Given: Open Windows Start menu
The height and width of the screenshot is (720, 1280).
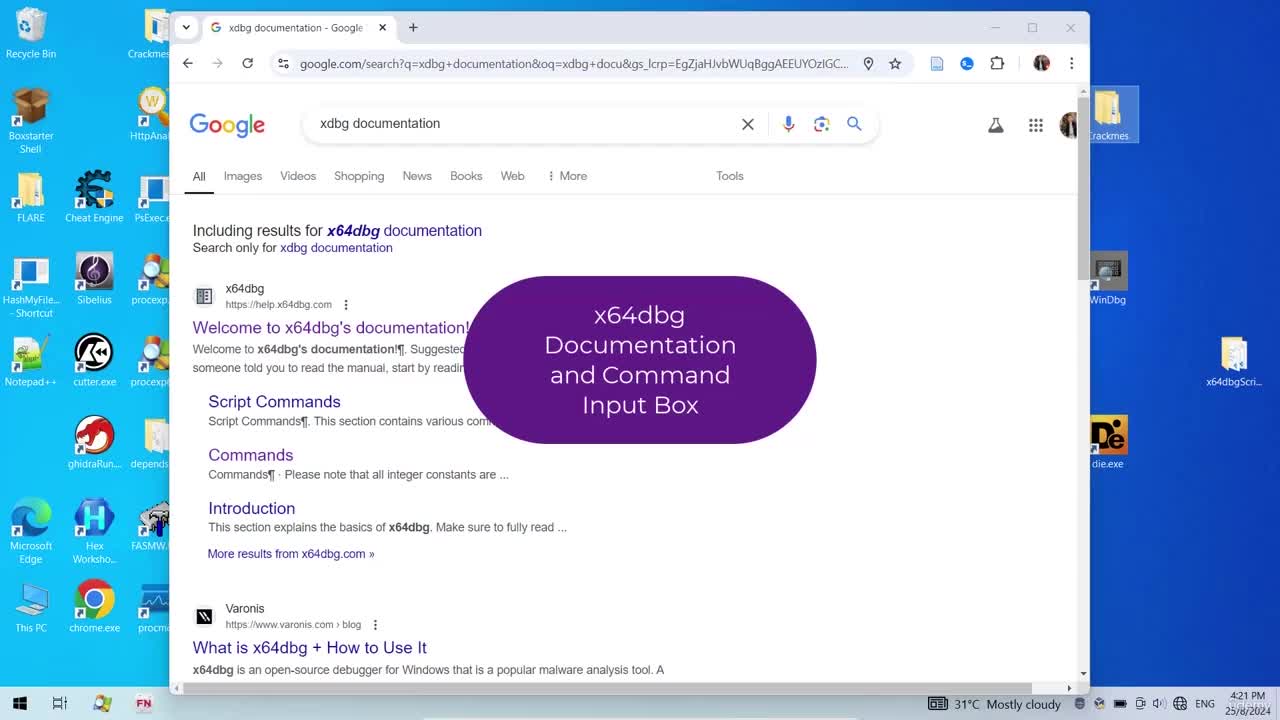Looking at the screenshot, I should tap(19, 703).
